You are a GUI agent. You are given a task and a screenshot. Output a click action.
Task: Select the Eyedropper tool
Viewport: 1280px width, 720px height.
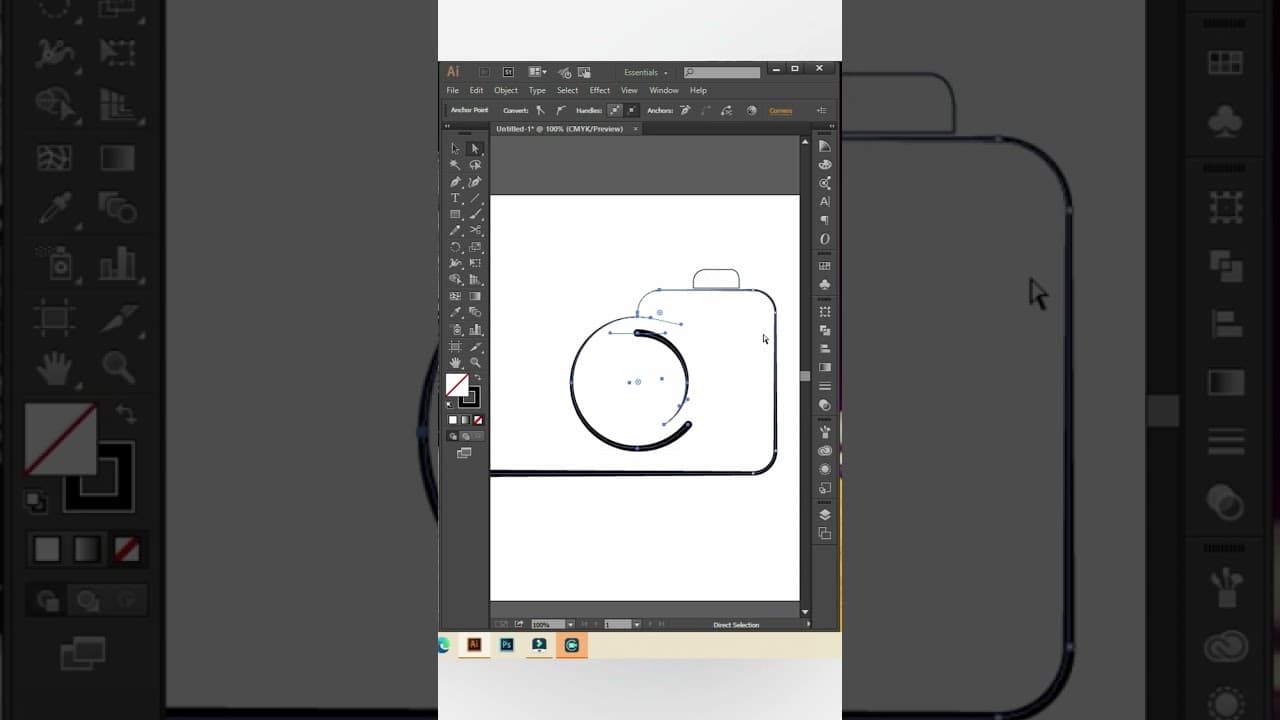pyautogui.click(x=455, y=313)
